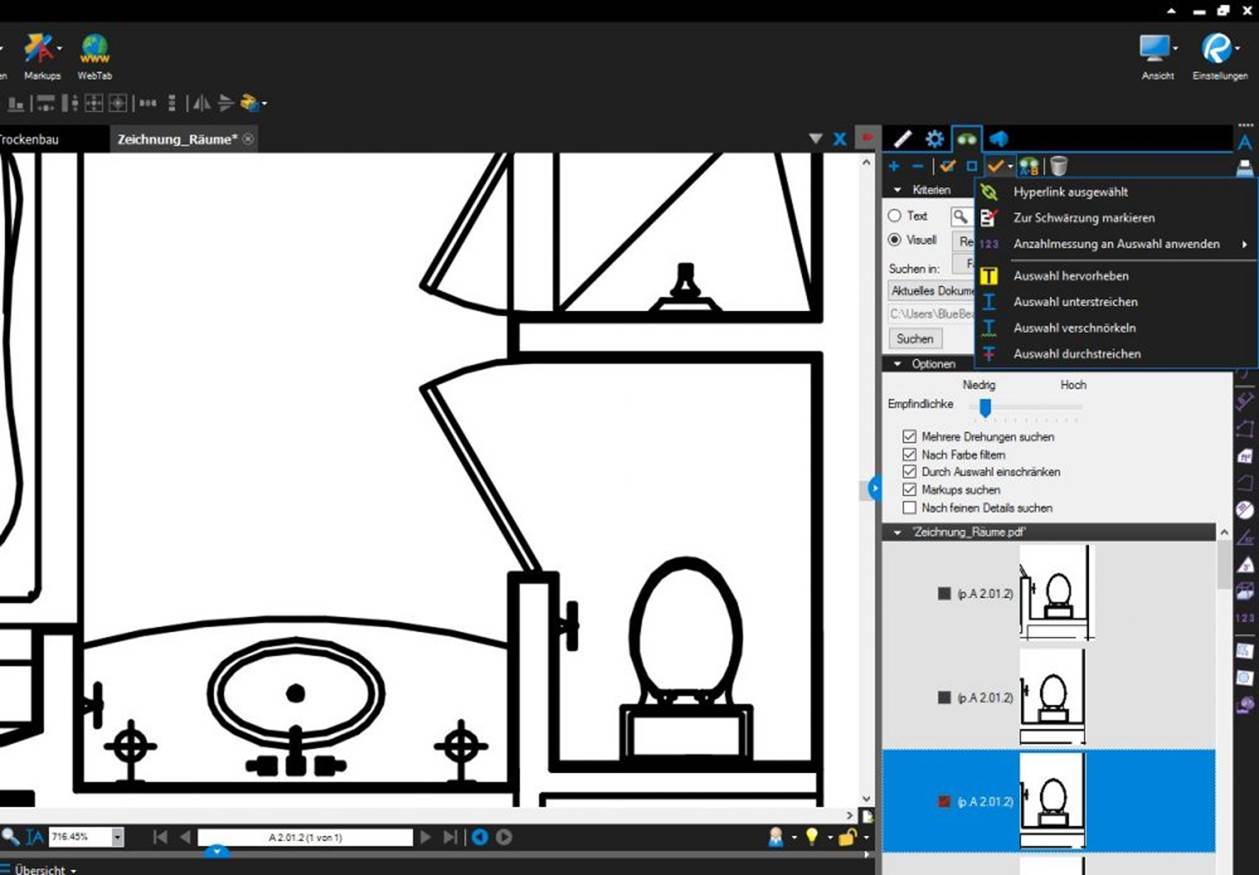
Task: Uncheck Nach Farbe filtern
Action: point(909,455)
